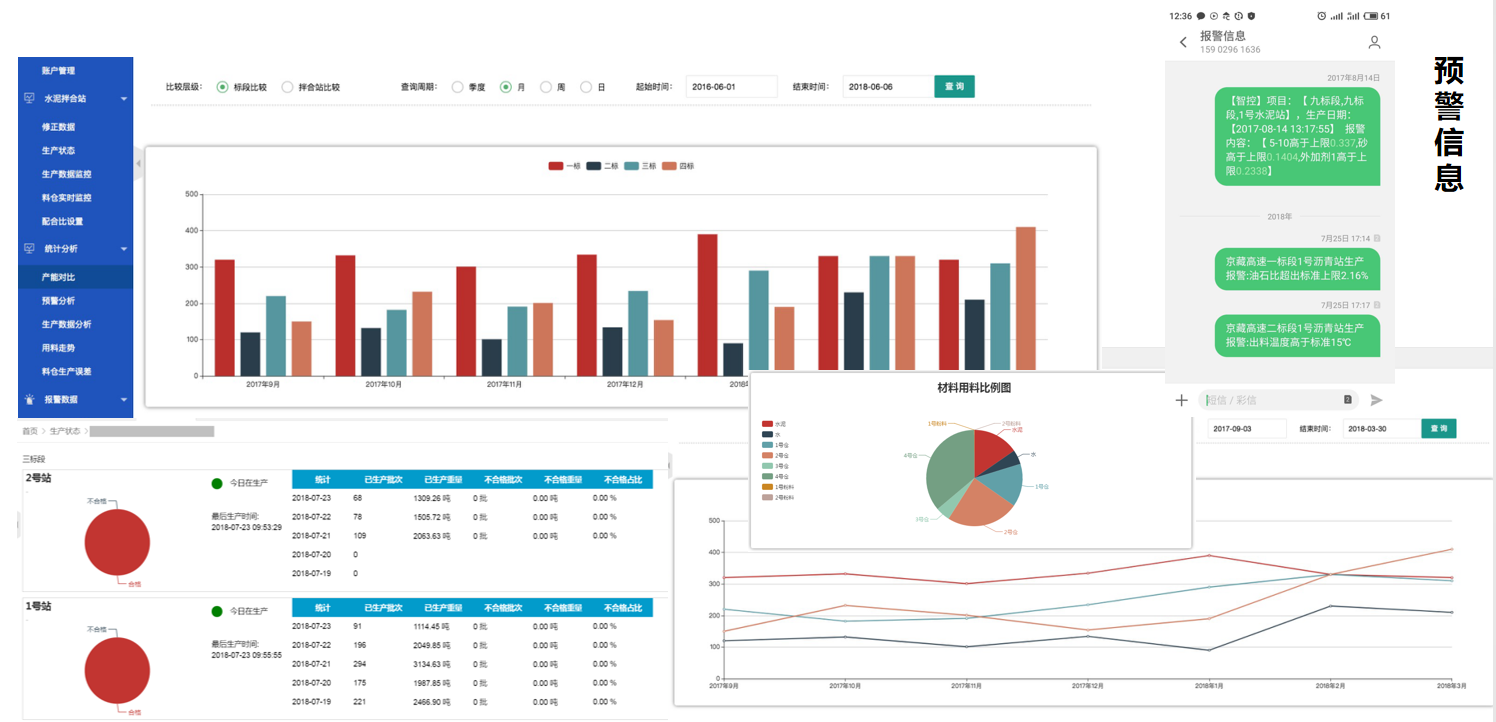Open 料仓生产误差 sidebar item

[x=66, y=371]
